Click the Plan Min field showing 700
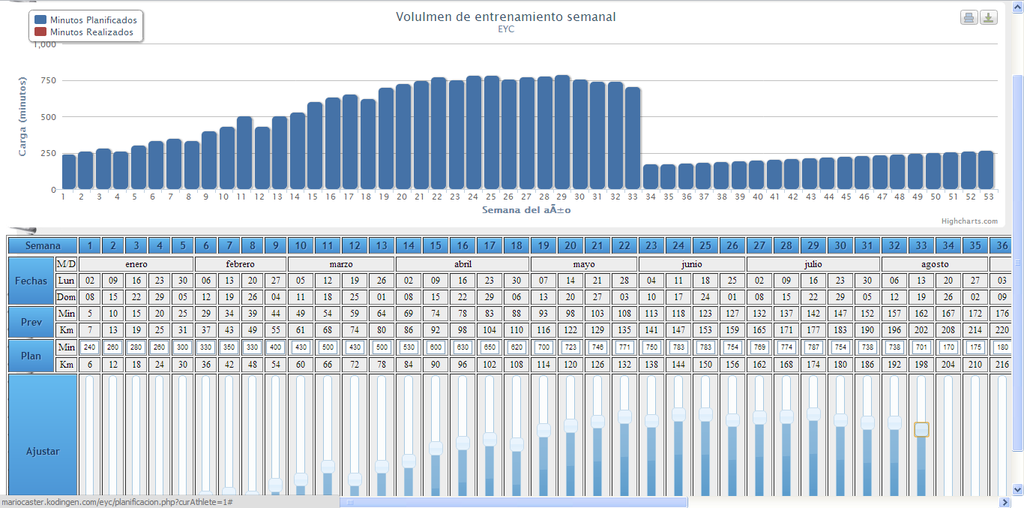1024x508 pixels. (x=543, y=347)
